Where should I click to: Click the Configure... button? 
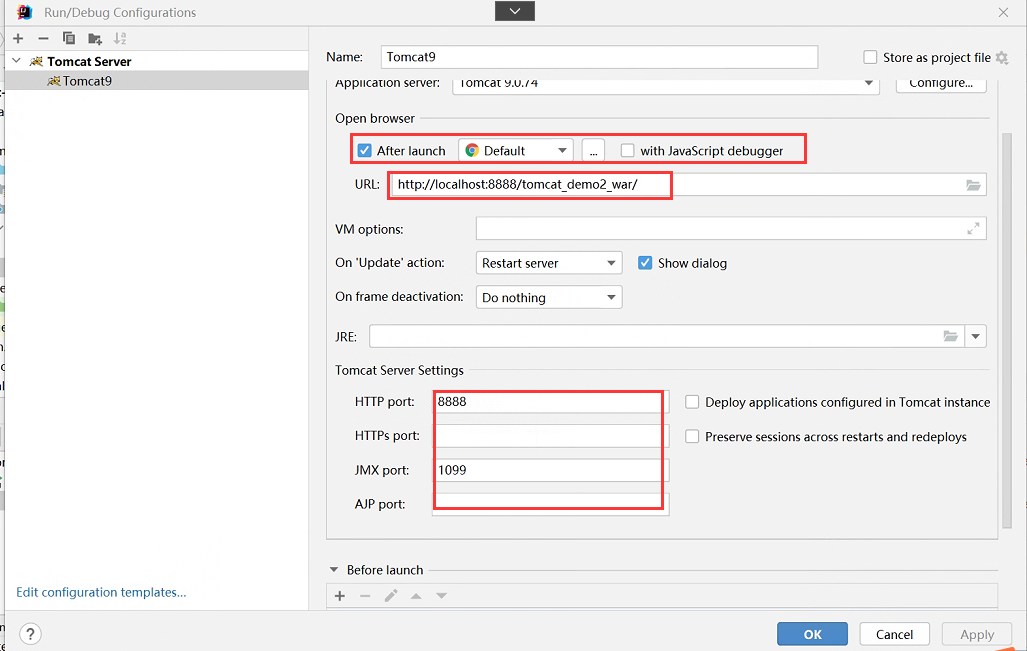(x=941, y=84)
